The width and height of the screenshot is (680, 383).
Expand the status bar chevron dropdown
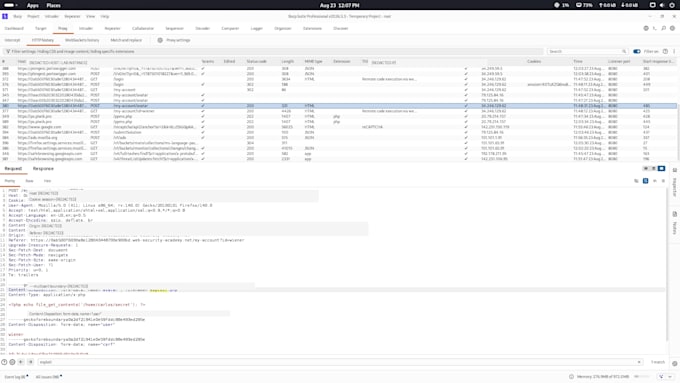(x=670, y=376)
